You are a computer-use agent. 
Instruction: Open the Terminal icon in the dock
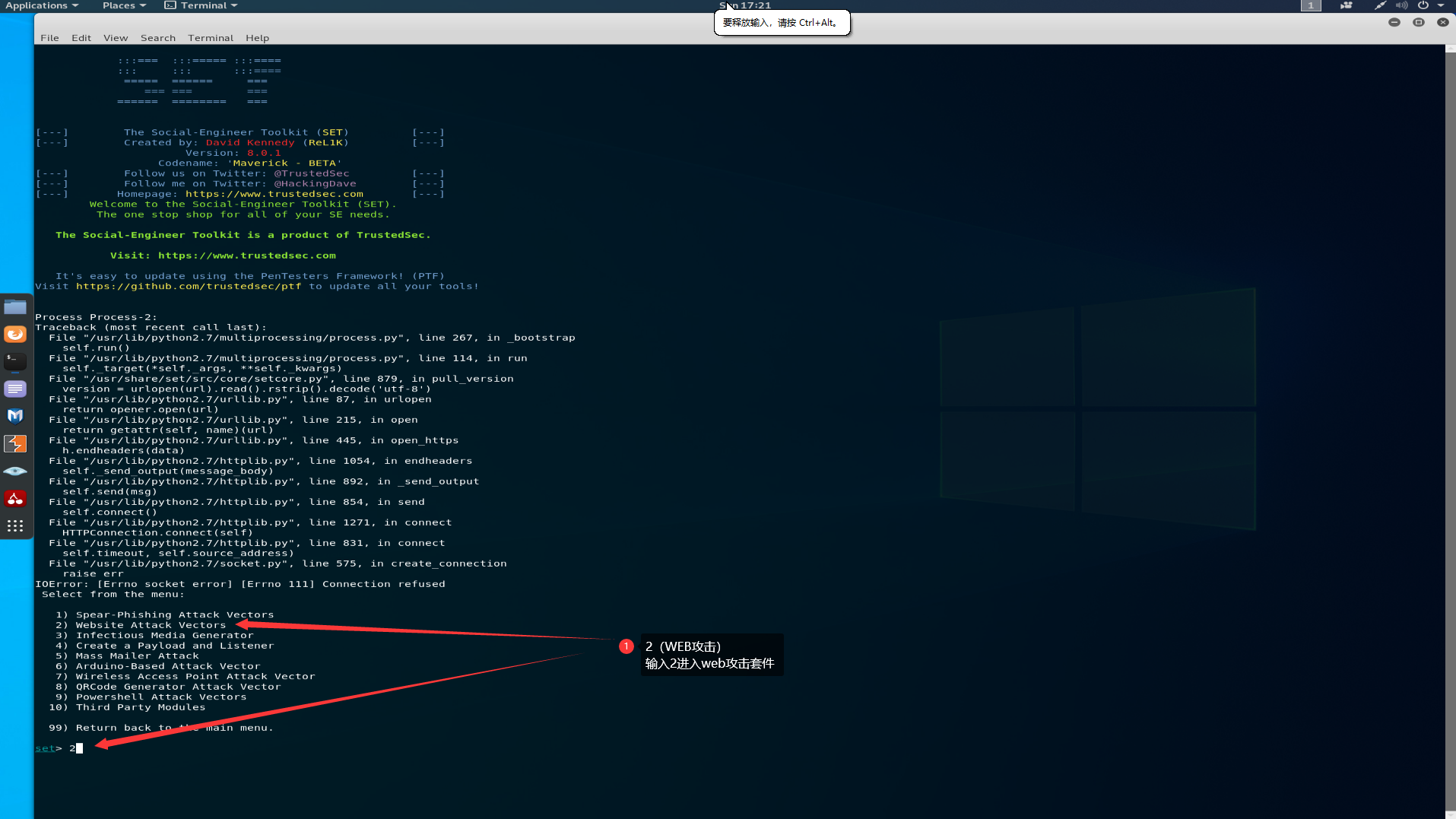(x=15, y=361)
